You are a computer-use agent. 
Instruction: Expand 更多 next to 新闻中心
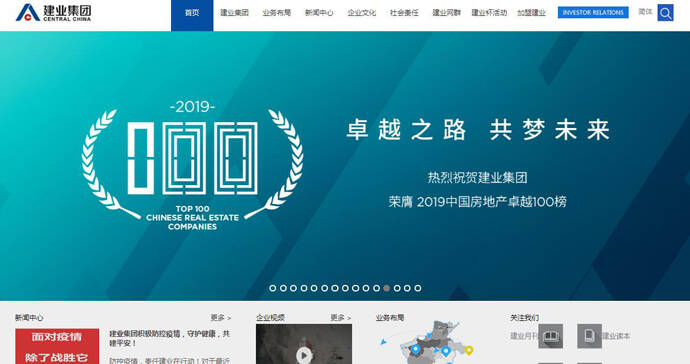point(220,317)
